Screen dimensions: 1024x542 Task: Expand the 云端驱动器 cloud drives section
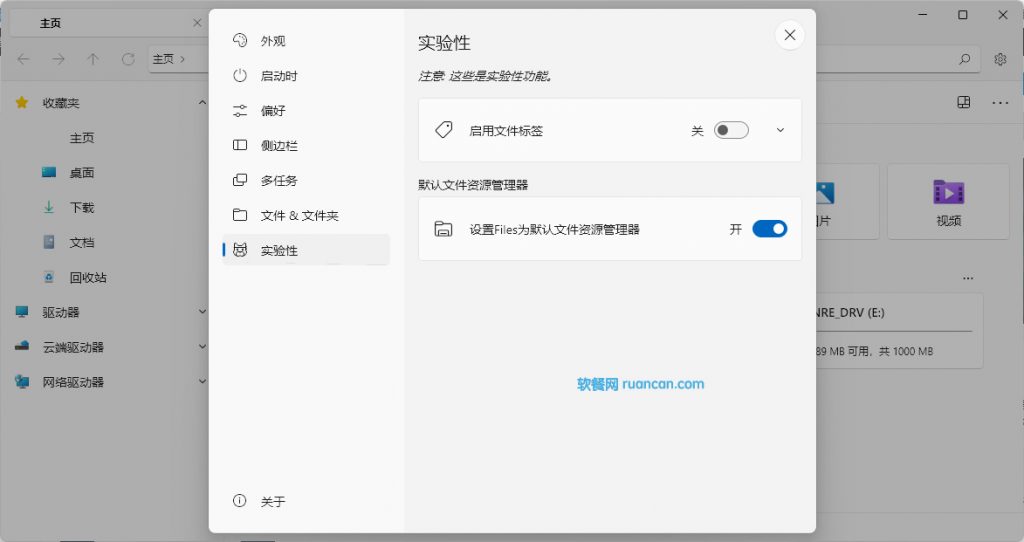pos(202,347)
